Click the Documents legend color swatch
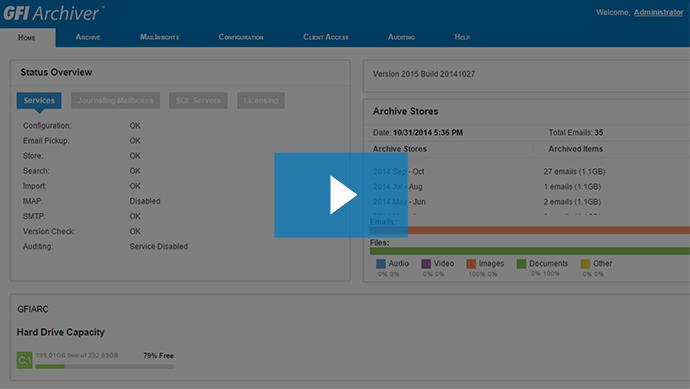 pyautogui.click(x=521, y=264)
